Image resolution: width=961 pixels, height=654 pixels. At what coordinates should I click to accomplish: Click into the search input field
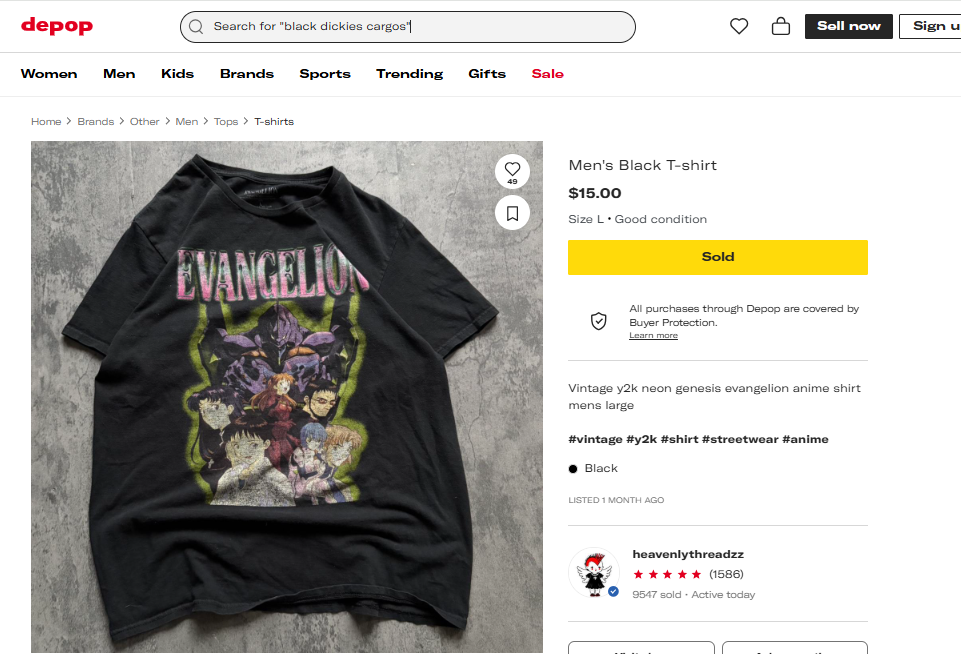pos(420,27)
